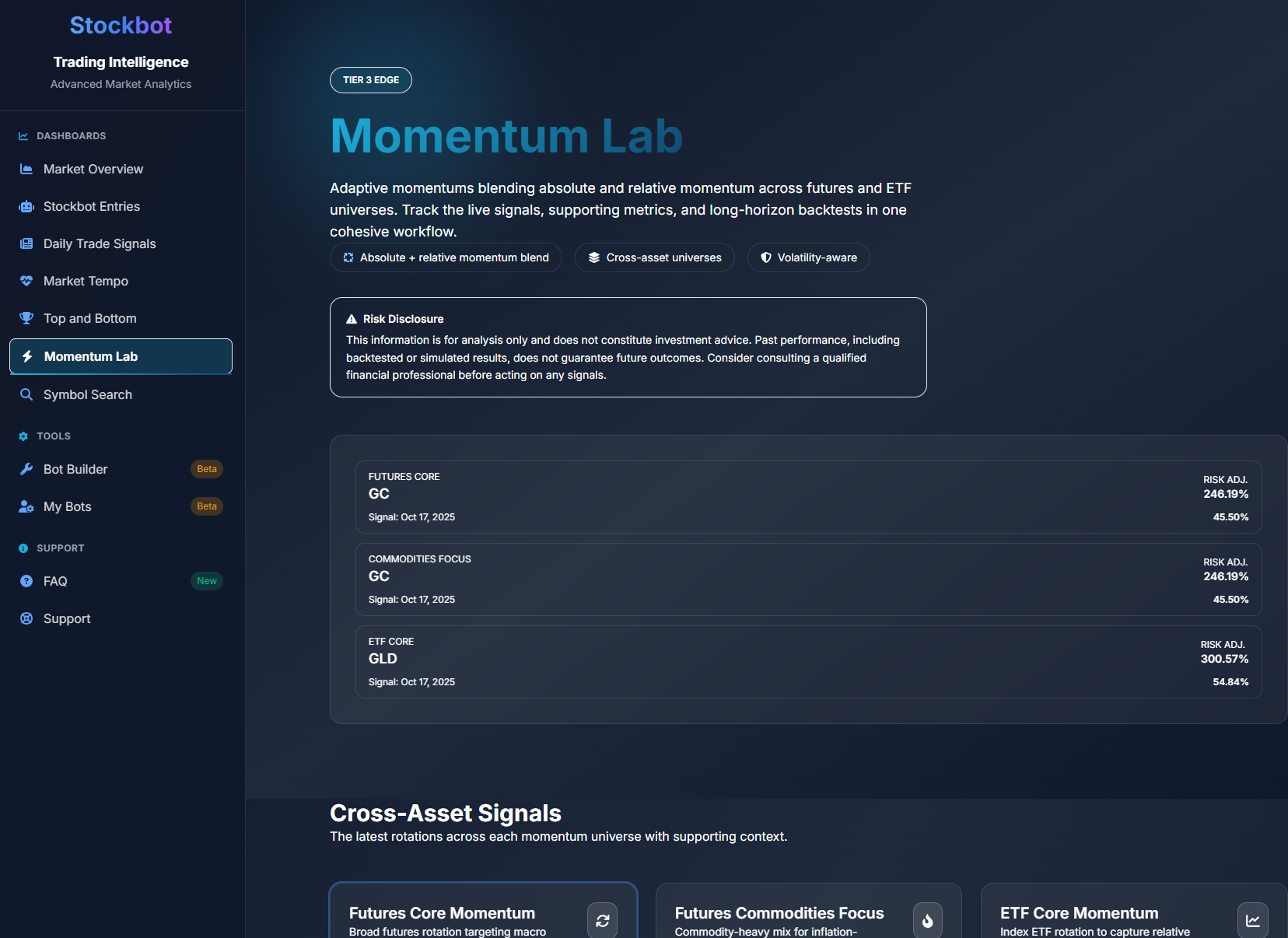
Task: Open the Support page
Action: tap(67, 618)
